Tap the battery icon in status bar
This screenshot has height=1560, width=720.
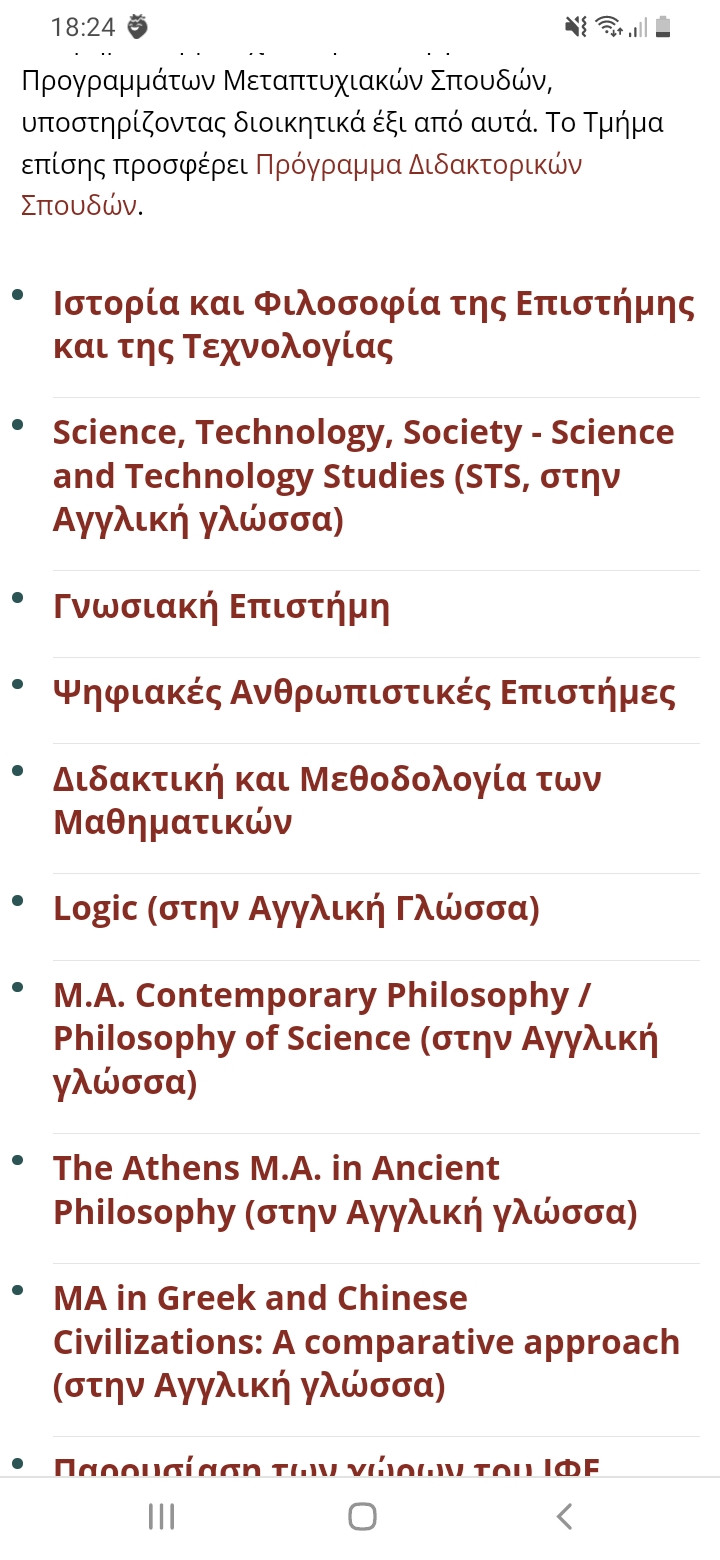664,27
